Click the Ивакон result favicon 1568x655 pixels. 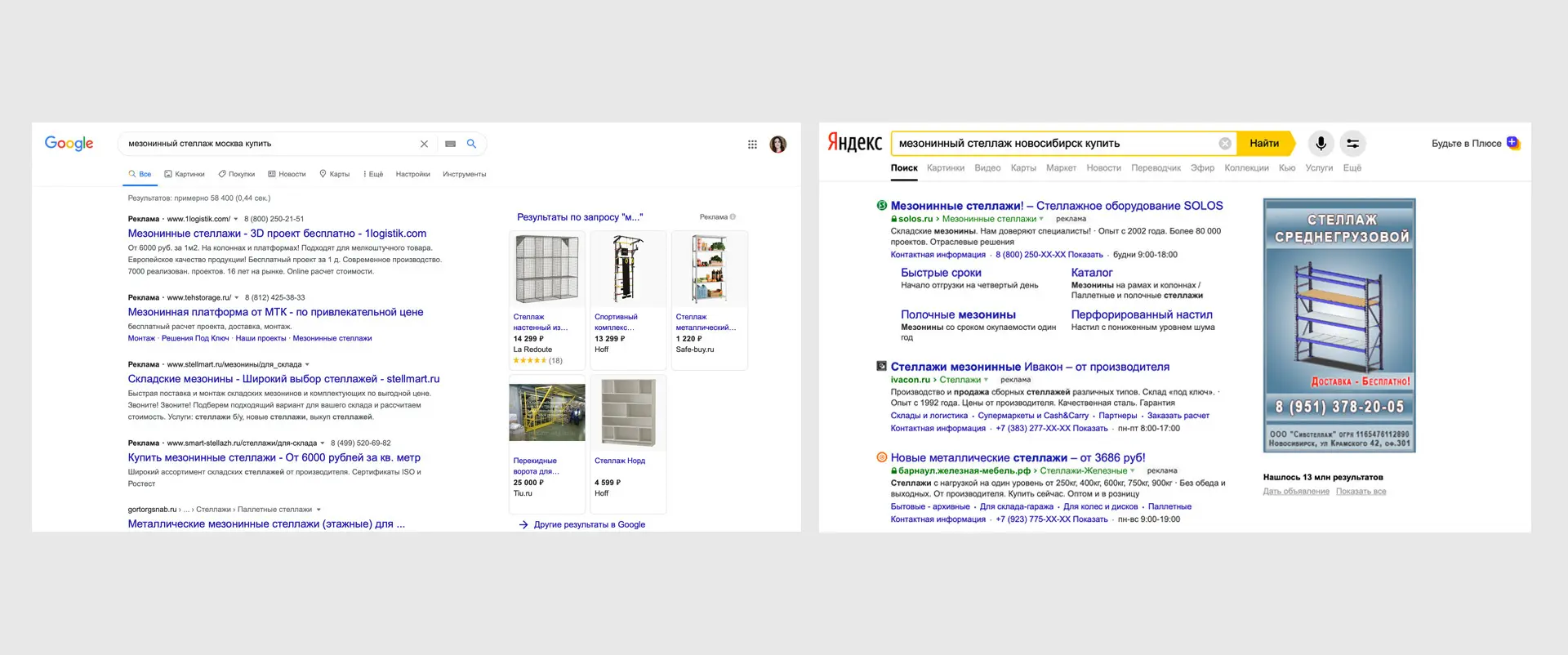point(882,367)
